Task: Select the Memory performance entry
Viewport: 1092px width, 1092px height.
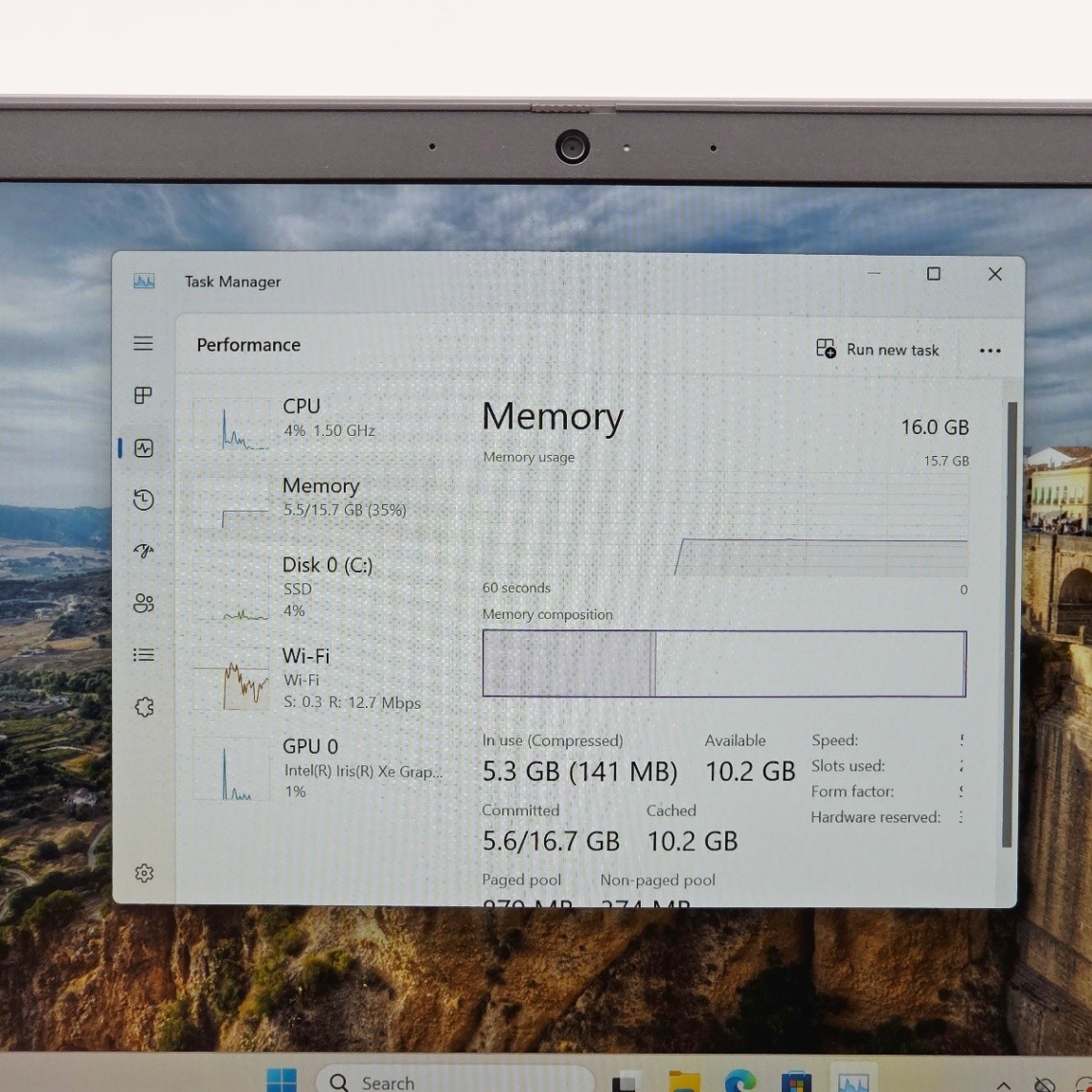Action: click(320, 501)
